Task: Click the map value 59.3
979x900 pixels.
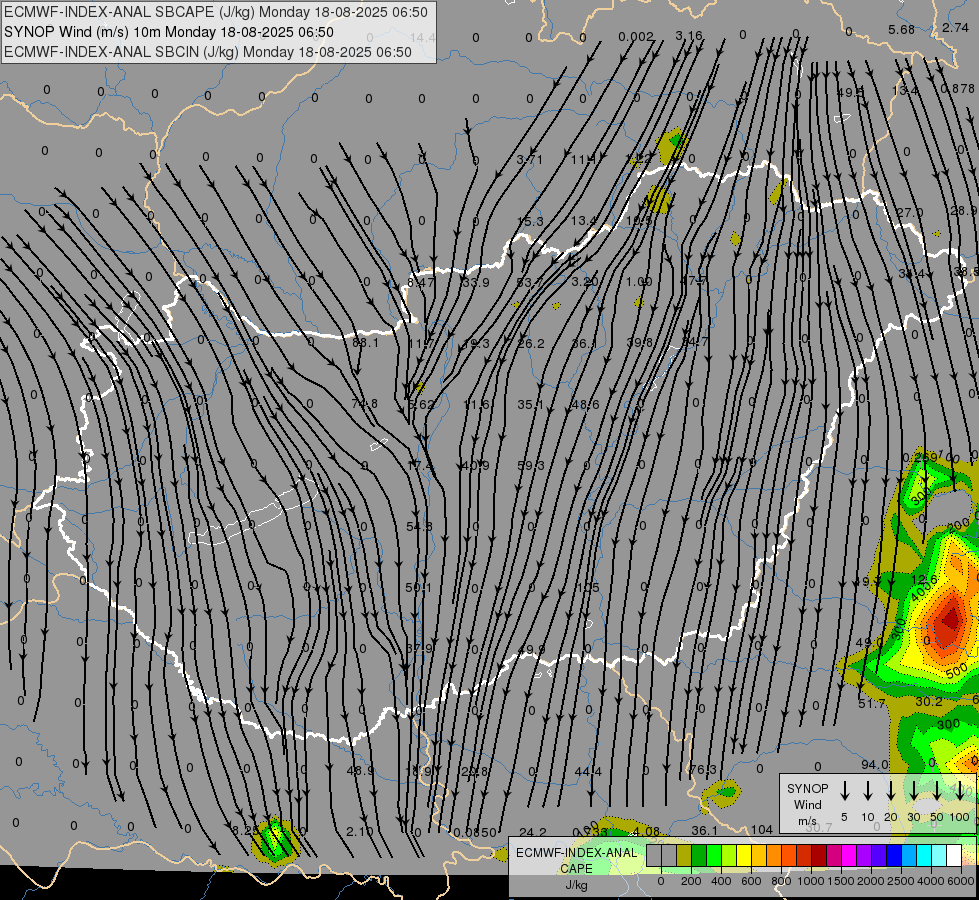Action: click(531, 465)
